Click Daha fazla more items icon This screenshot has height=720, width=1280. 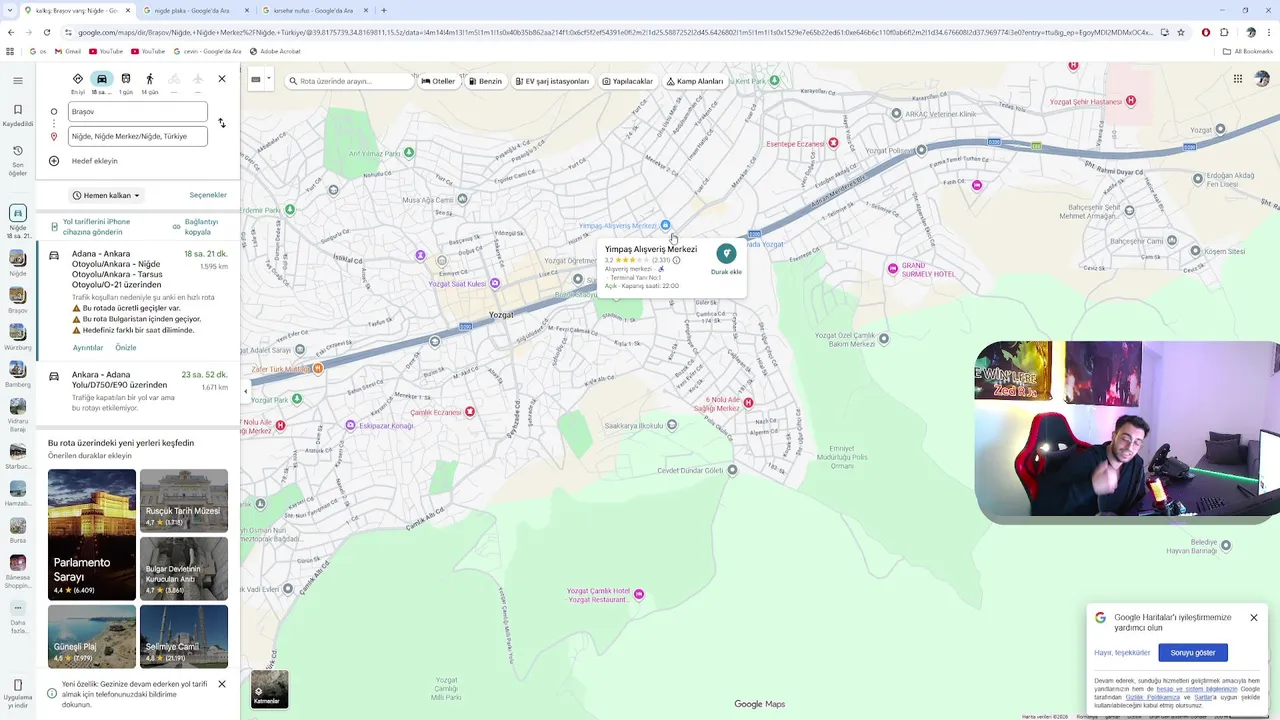click(17, 620)
